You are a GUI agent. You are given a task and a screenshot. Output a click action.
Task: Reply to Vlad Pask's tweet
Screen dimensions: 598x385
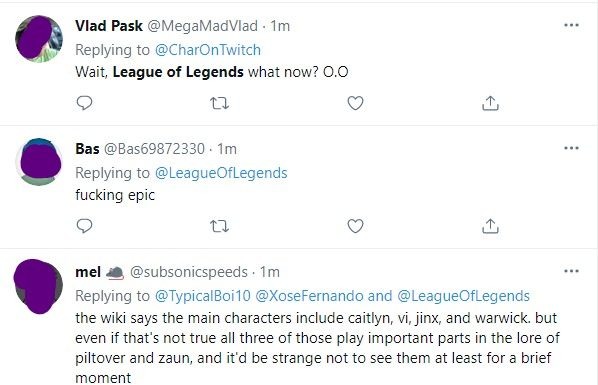(x=84, y=103)
